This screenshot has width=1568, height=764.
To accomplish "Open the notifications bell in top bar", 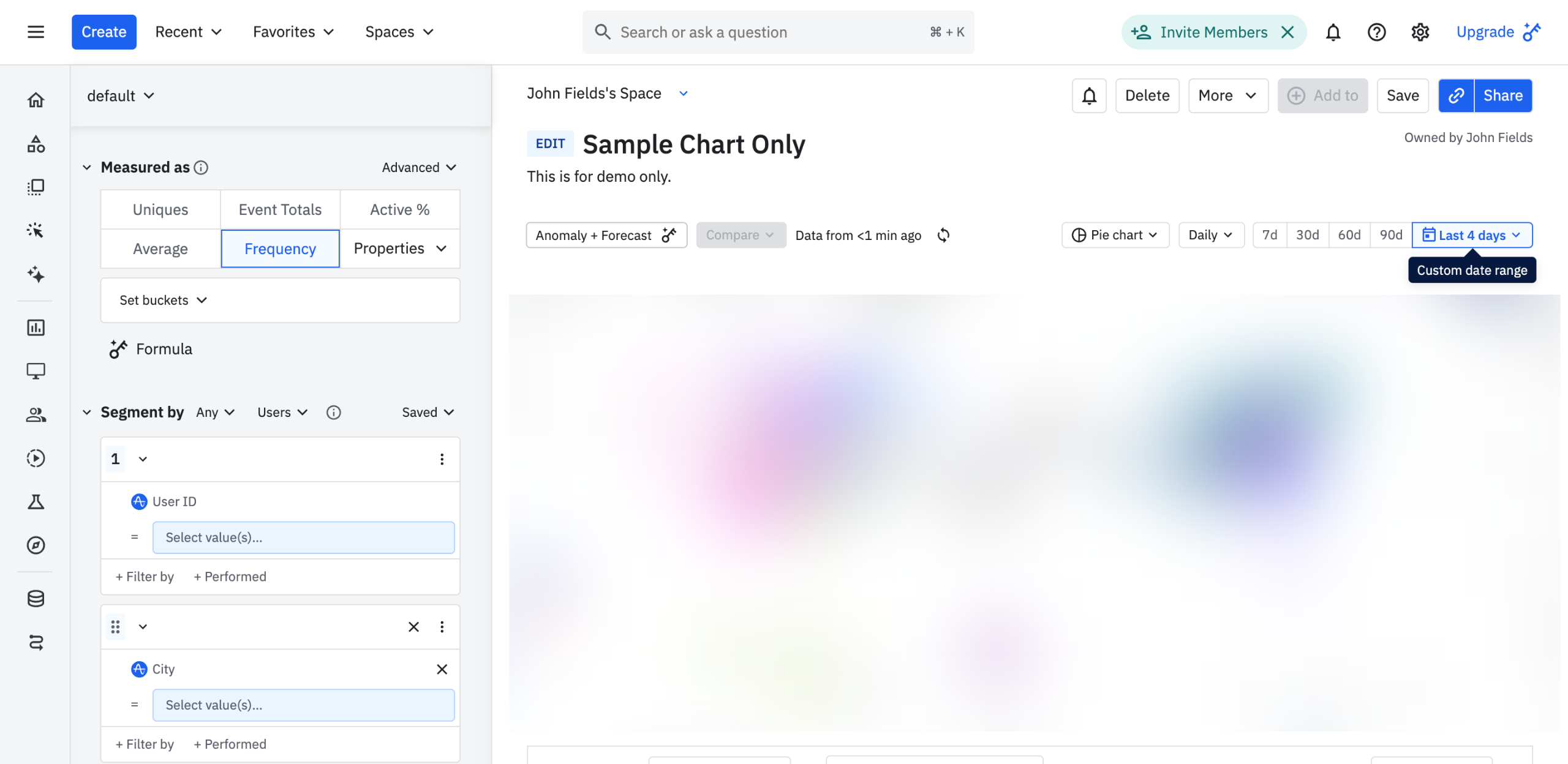I will 1333,32.
